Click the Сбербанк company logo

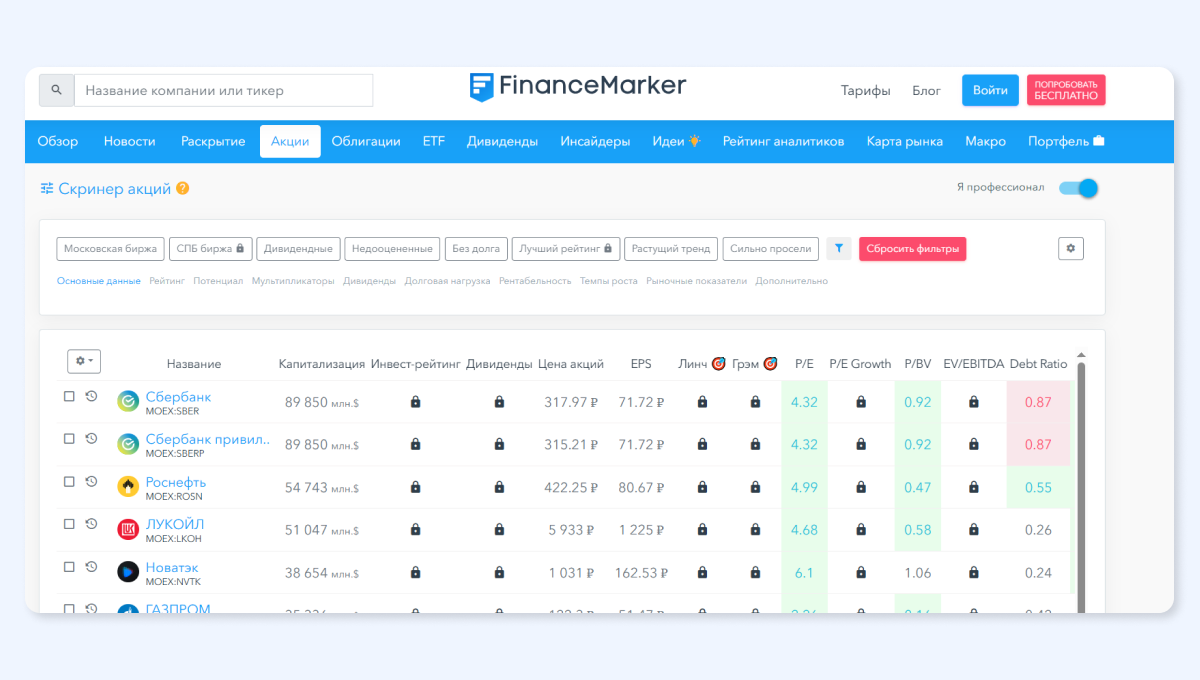(128, 402)
